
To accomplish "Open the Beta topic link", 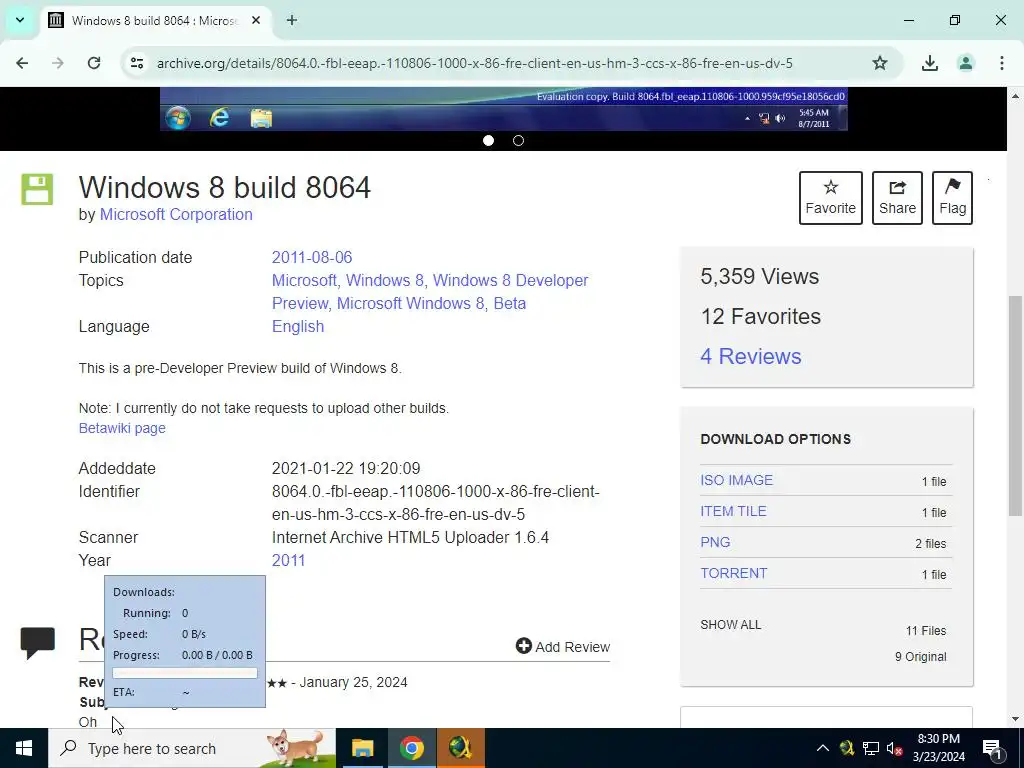I will [510, 304].
